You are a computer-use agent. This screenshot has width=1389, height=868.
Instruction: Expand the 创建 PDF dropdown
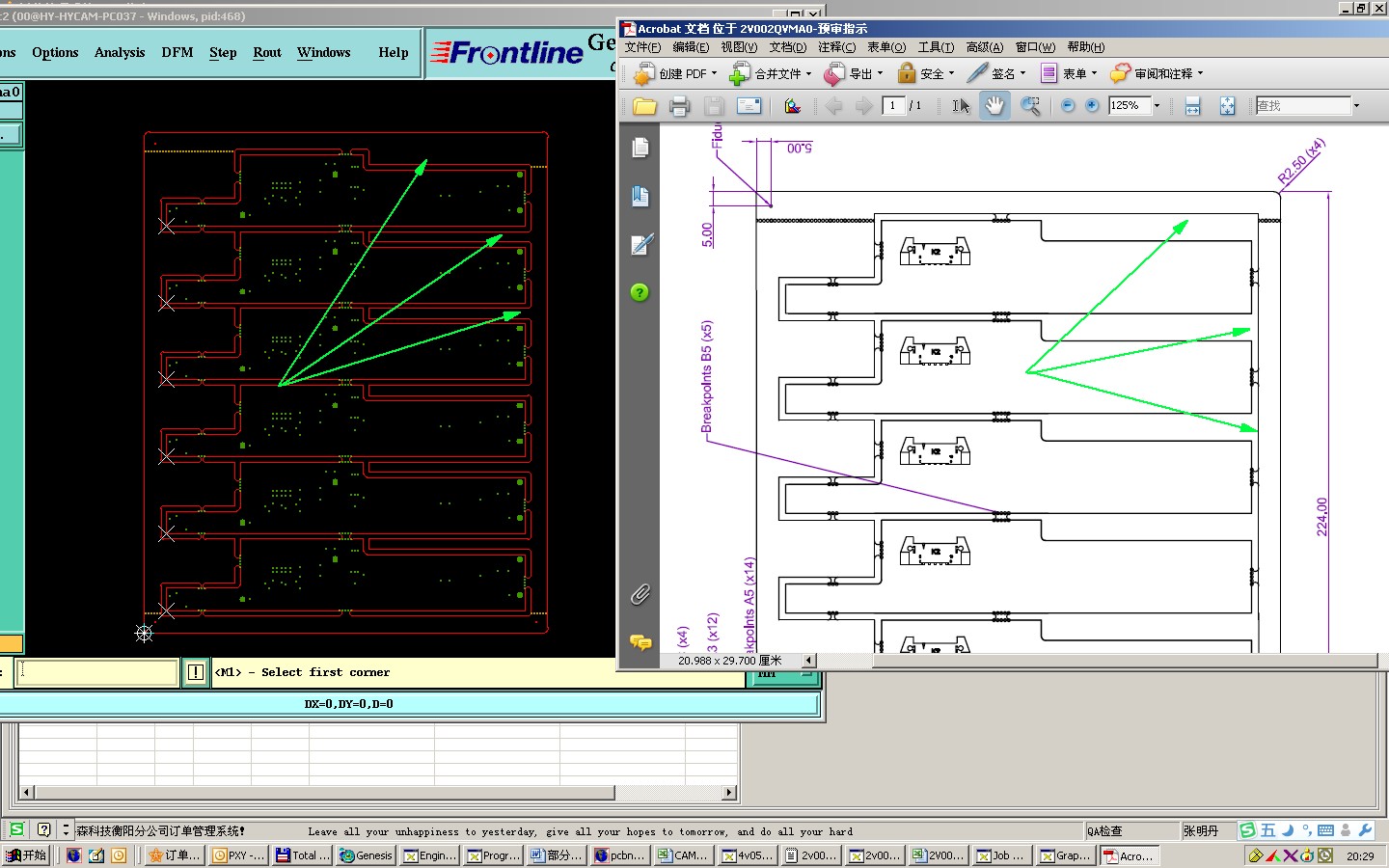click(x=714, y=73)
